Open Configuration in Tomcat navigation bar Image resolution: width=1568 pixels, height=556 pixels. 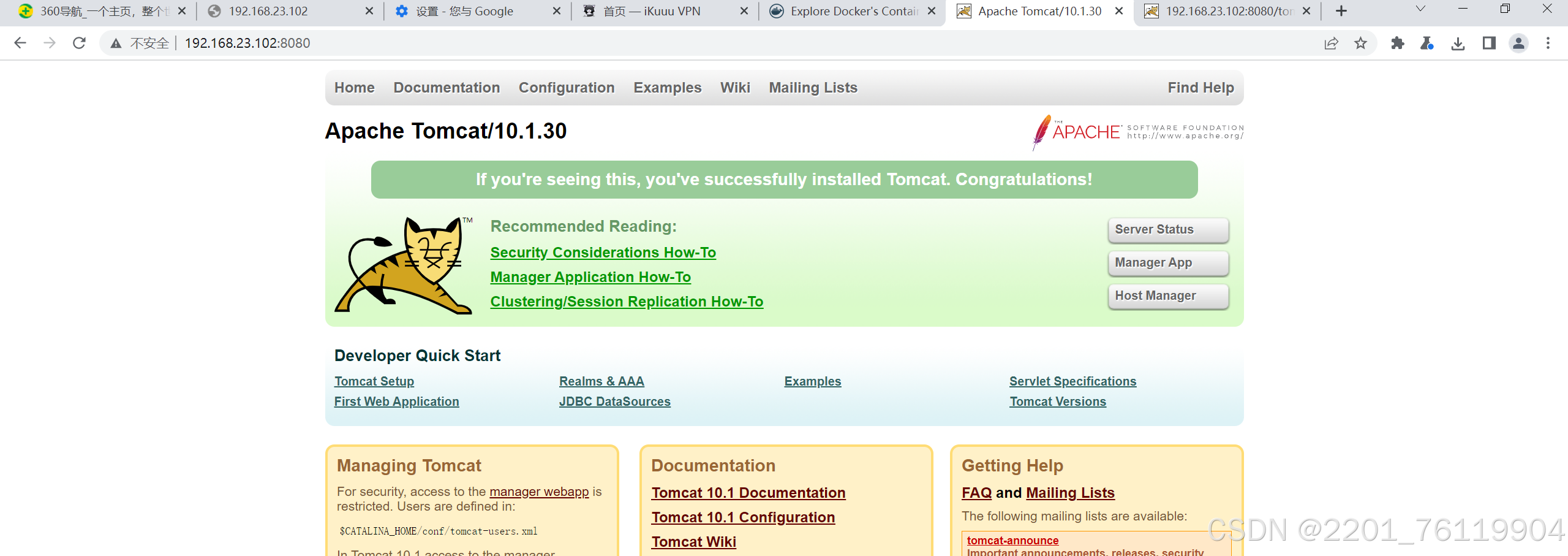(567, 88)
